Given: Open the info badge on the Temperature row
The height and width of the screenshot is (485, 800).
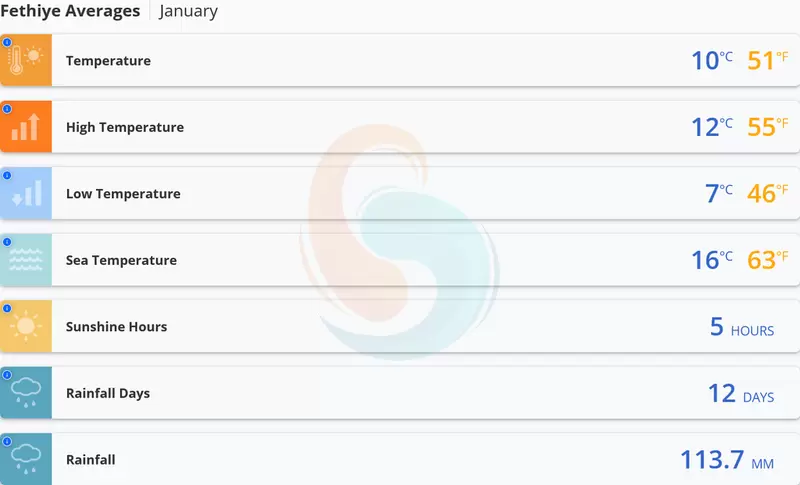Looking at the screenshot, I should (x=6, y=42).
